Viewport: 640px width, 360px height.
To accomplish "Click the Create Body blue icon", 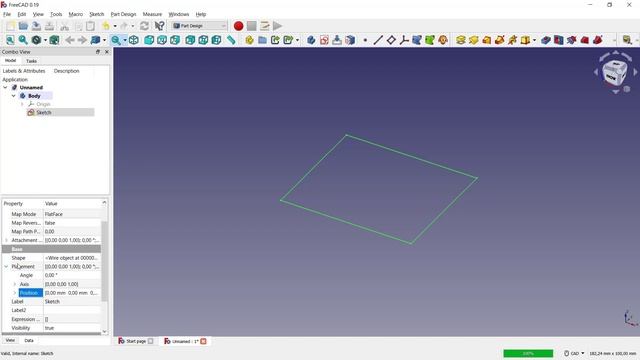I will 311,40.
